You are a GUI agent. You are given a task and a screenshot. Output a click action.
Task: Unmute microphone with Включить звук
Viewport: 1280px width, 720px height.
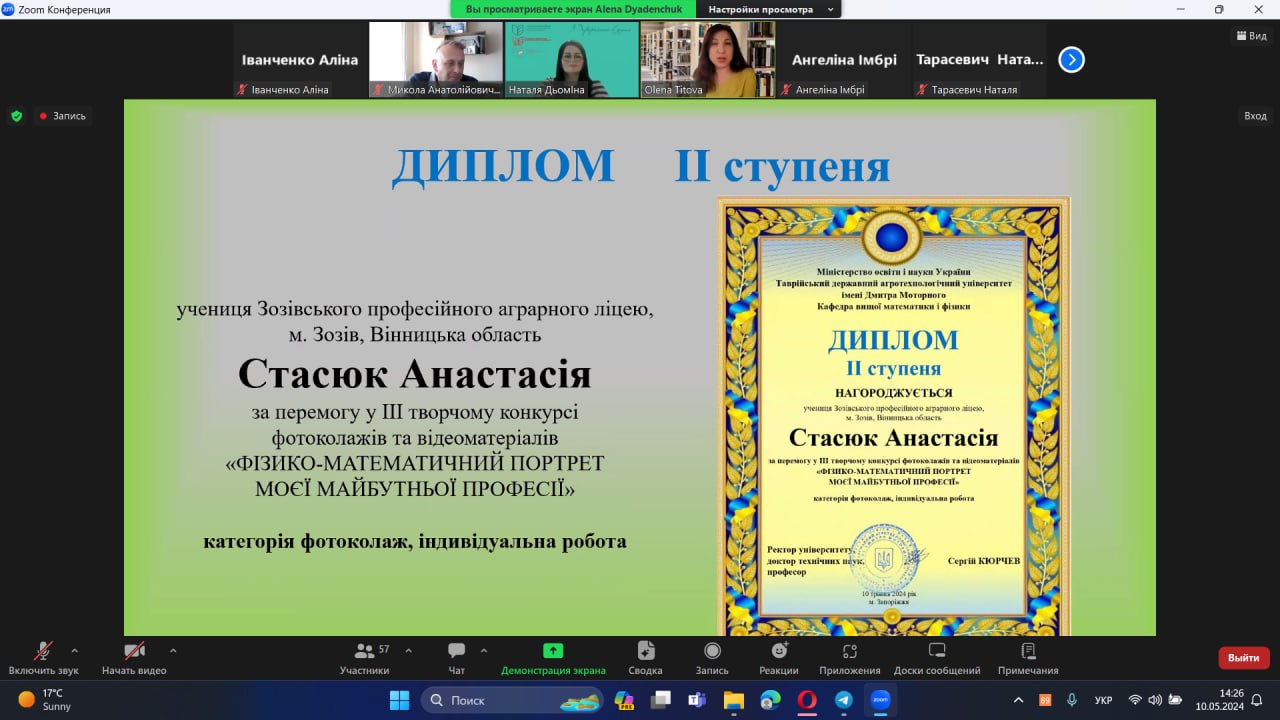43,658
